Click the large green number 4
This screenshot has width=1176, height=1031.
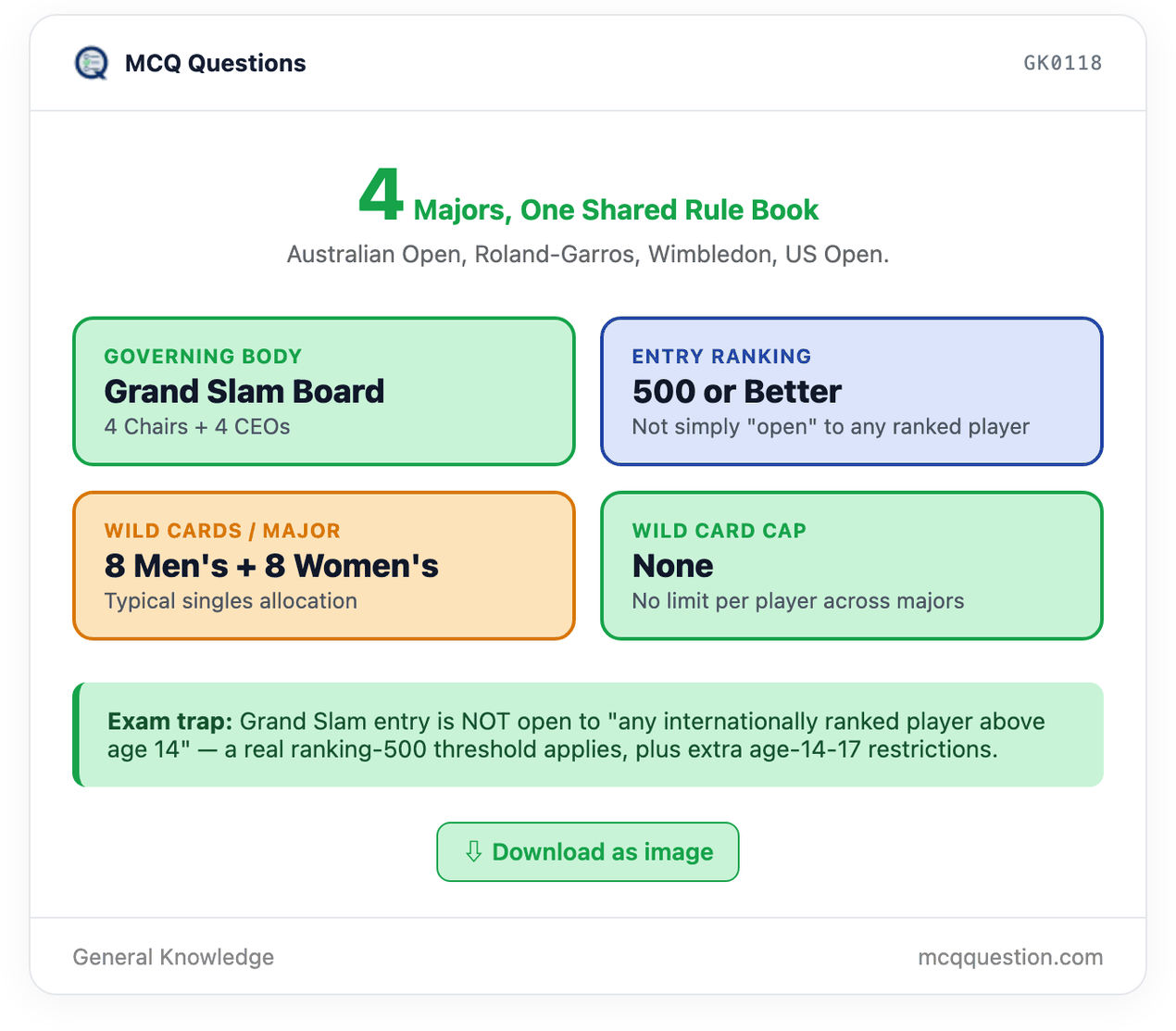(x=381, y=195)
